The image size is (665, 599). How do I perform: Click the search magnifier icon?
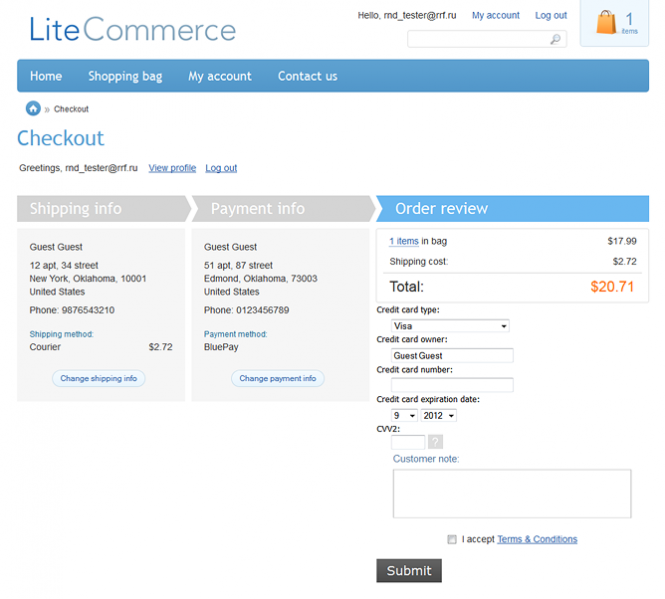point(555,39)
